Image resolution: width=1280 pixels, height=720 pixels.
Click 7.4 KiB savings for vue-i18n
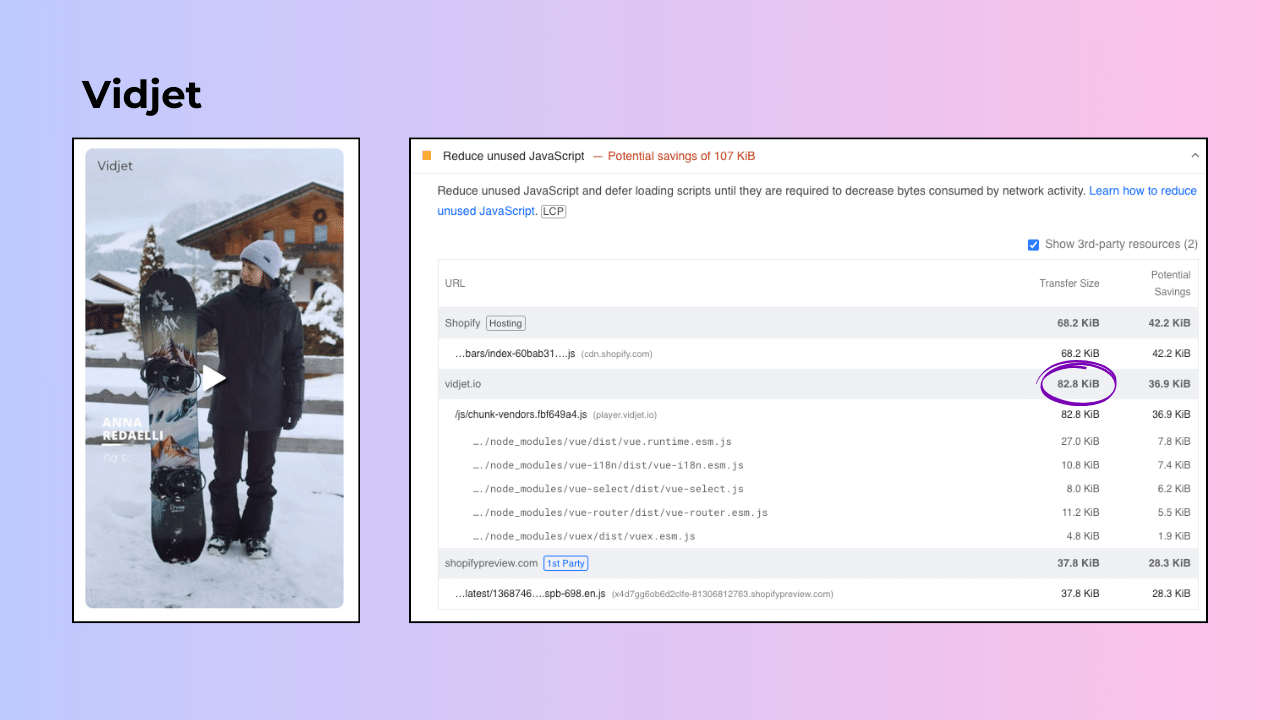coord(1172,465)
